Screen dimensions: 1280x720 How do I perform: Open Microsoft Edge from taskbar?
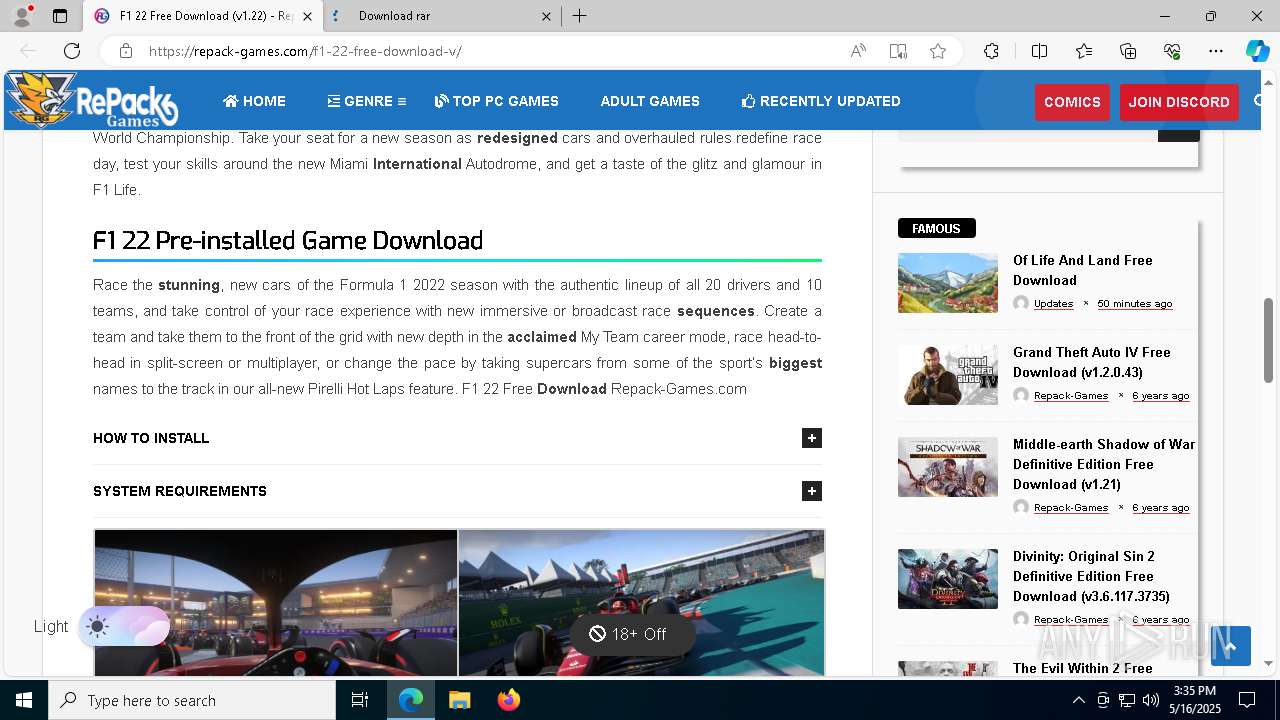pyautogui.click(x=411, y=700)
